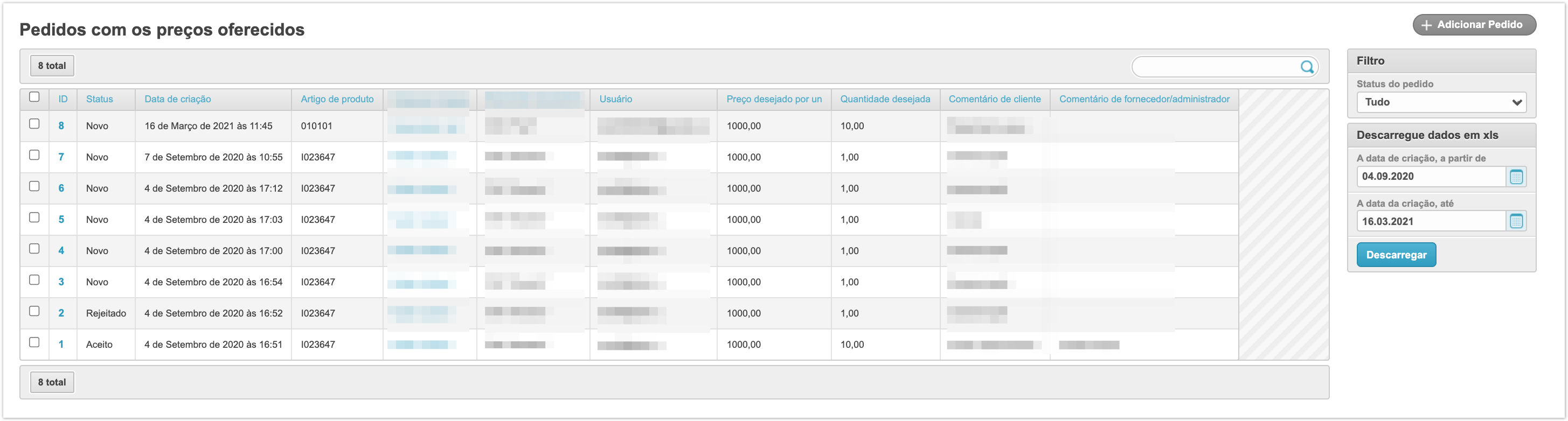
Task: Toggle the select-all header checkbox
Action: (x=34, y=97)
